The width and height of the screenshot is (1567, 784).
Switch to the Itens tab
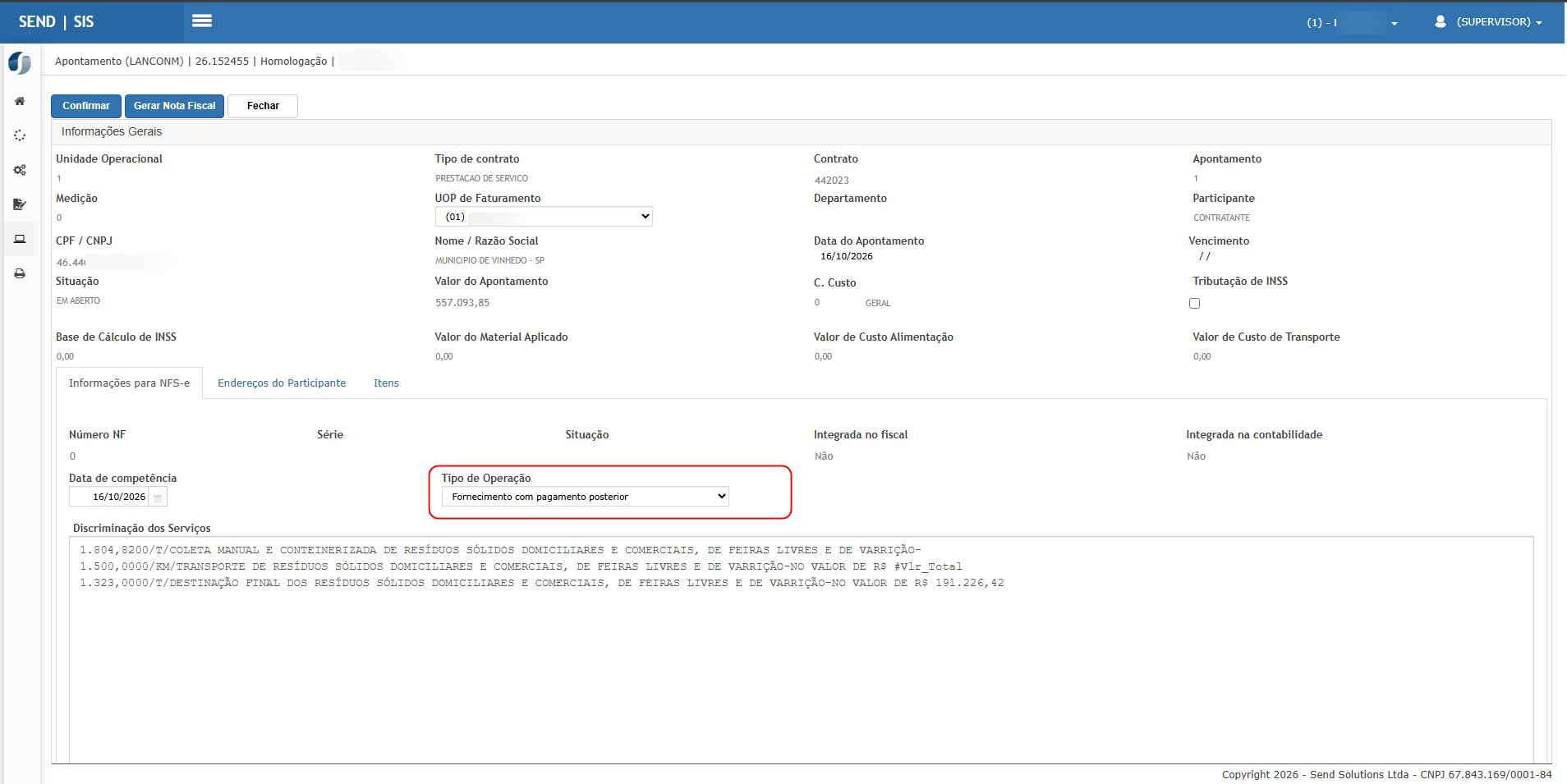pyautogui.click(x=386, y=383)
